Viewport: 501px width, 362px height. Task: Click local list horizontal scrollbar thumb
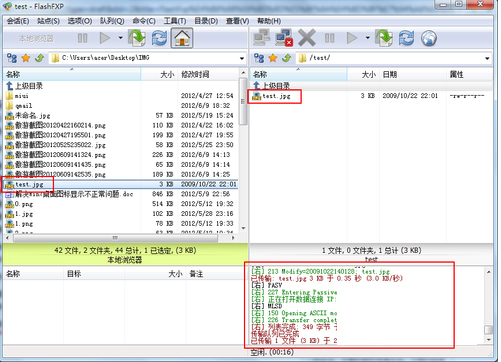115,238
